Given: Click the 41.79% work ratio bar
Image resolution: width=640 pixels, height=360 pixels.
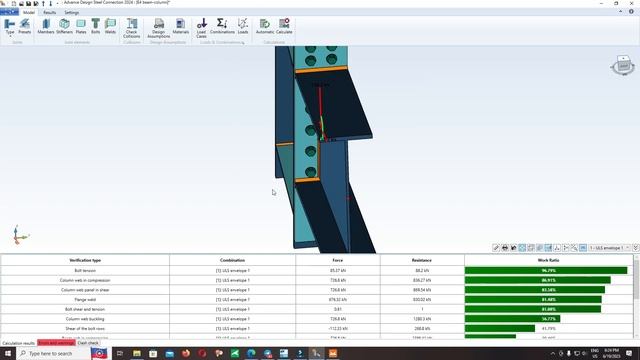Looking at the screenshot, I should (x=500, y=329).
